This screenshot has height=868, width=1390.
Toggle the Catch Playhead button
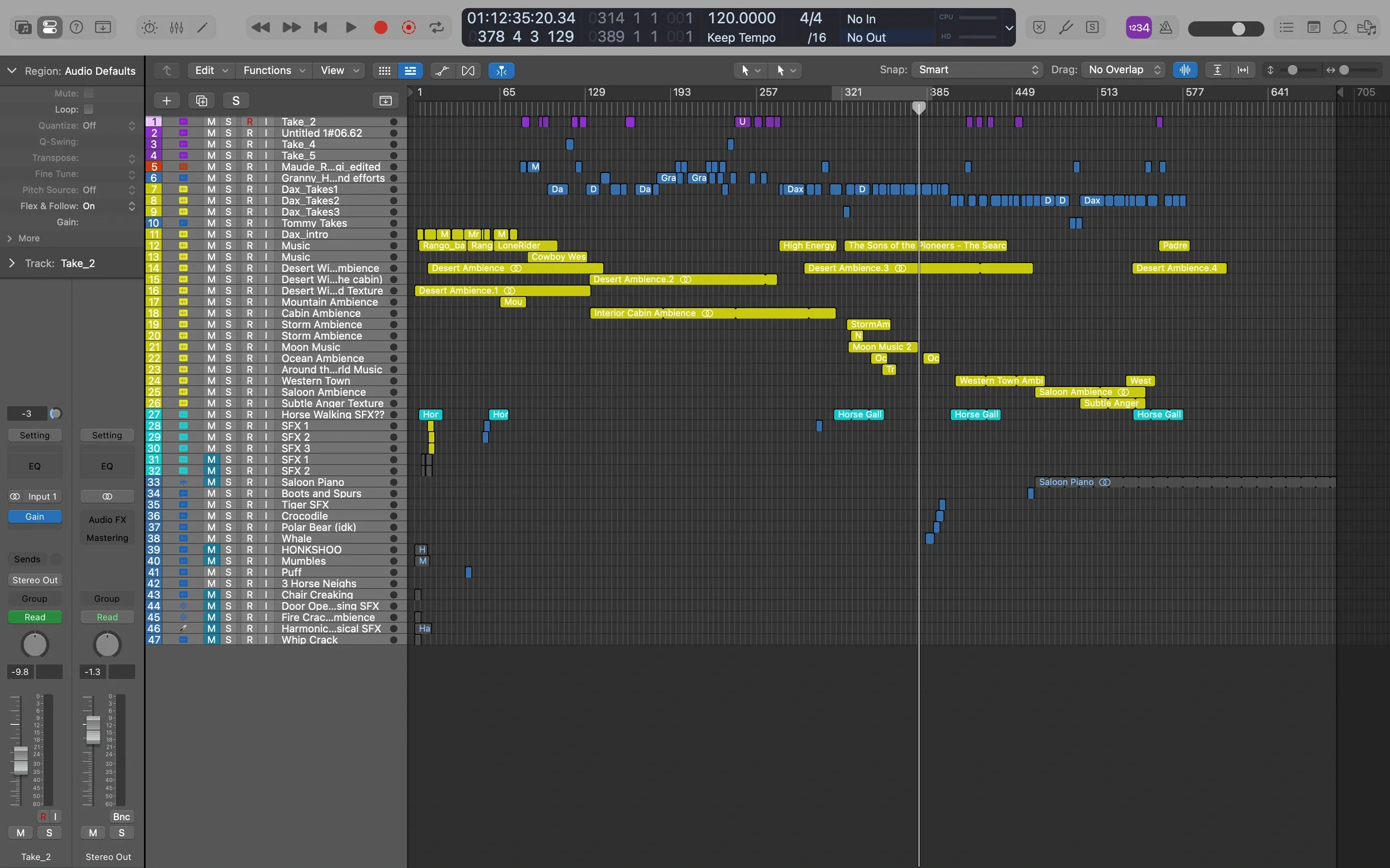point(501,71)
